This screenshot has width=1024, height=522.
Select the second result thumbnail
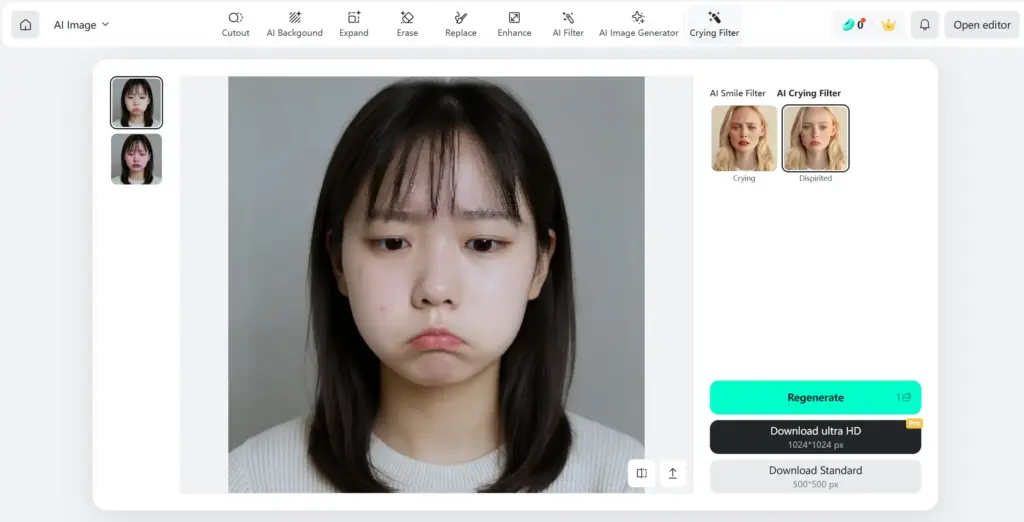pos(136,159)
